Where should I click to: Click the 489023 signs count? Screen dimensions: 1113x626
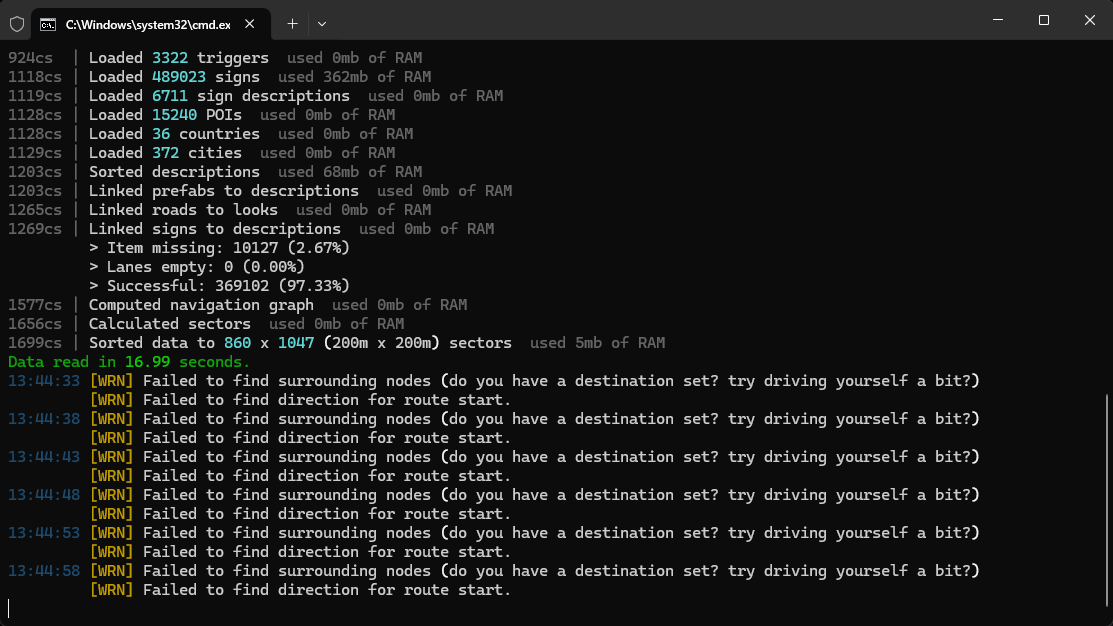coord(172,77)
